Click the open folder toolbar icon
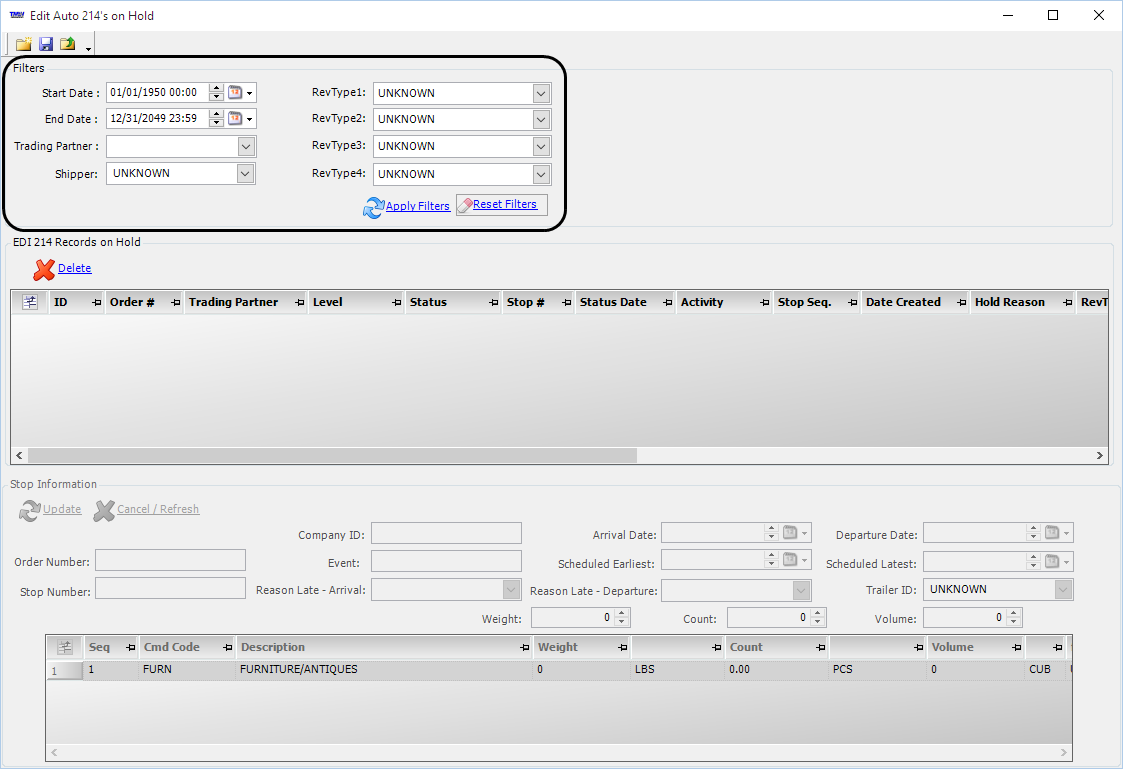 point(23,44)
